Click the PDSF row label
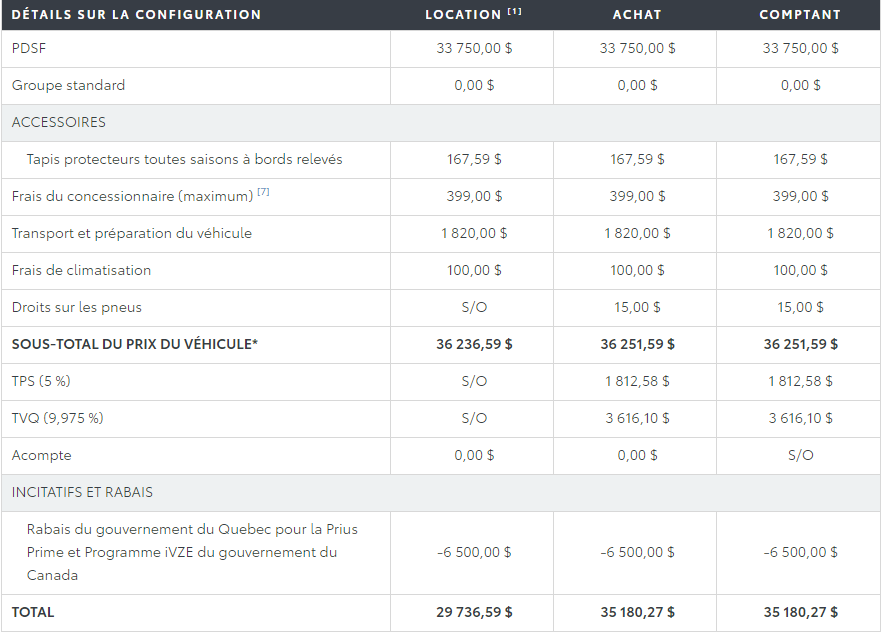 (29, 49)
